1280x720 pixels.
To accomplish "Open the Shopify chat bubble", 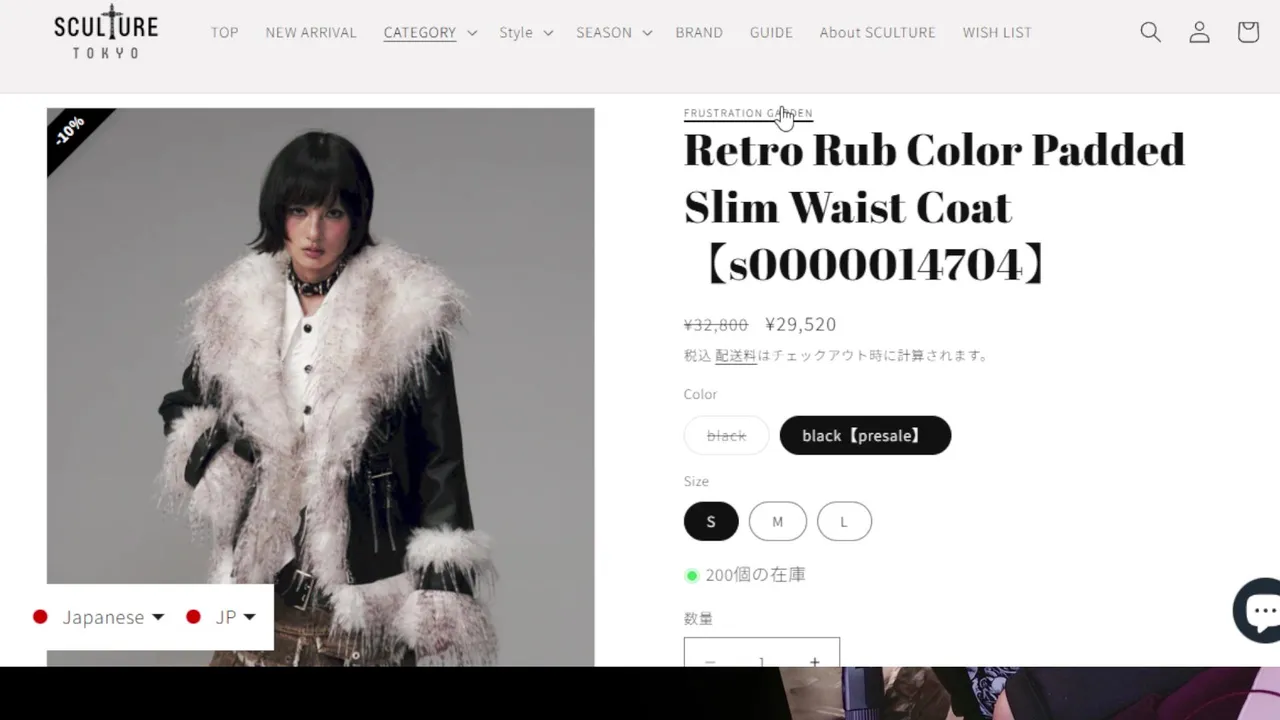I will (1258, 610).
